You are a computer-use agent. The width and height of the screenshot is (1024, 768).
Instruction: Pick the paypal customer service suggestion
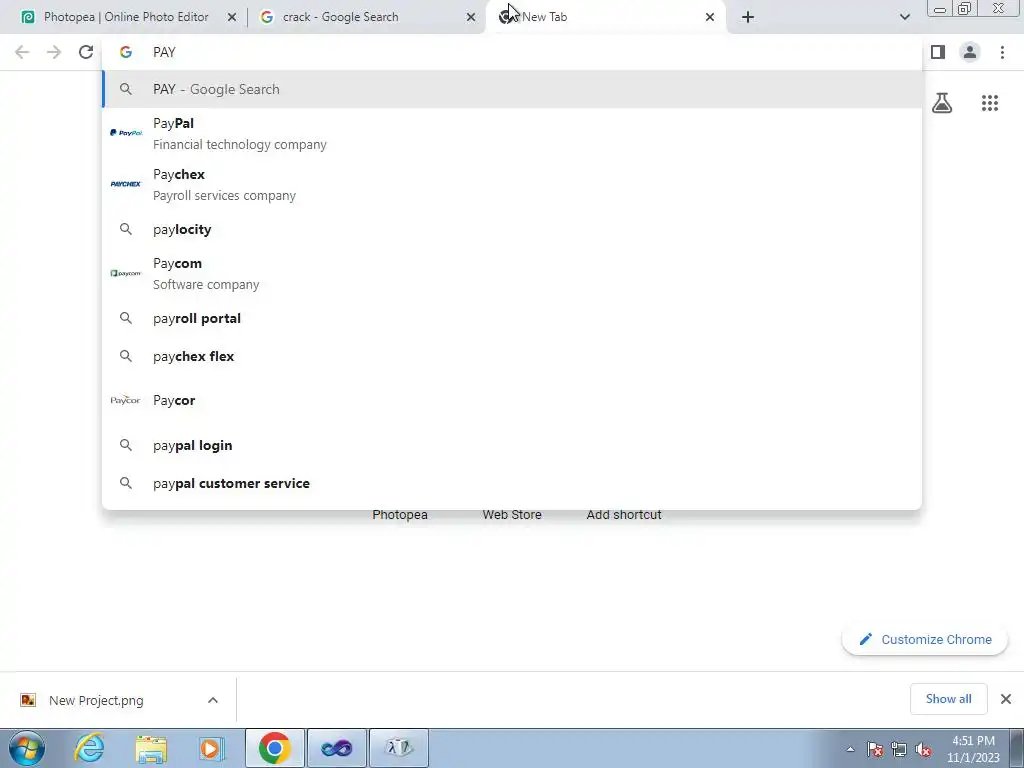tap(512, 483)
